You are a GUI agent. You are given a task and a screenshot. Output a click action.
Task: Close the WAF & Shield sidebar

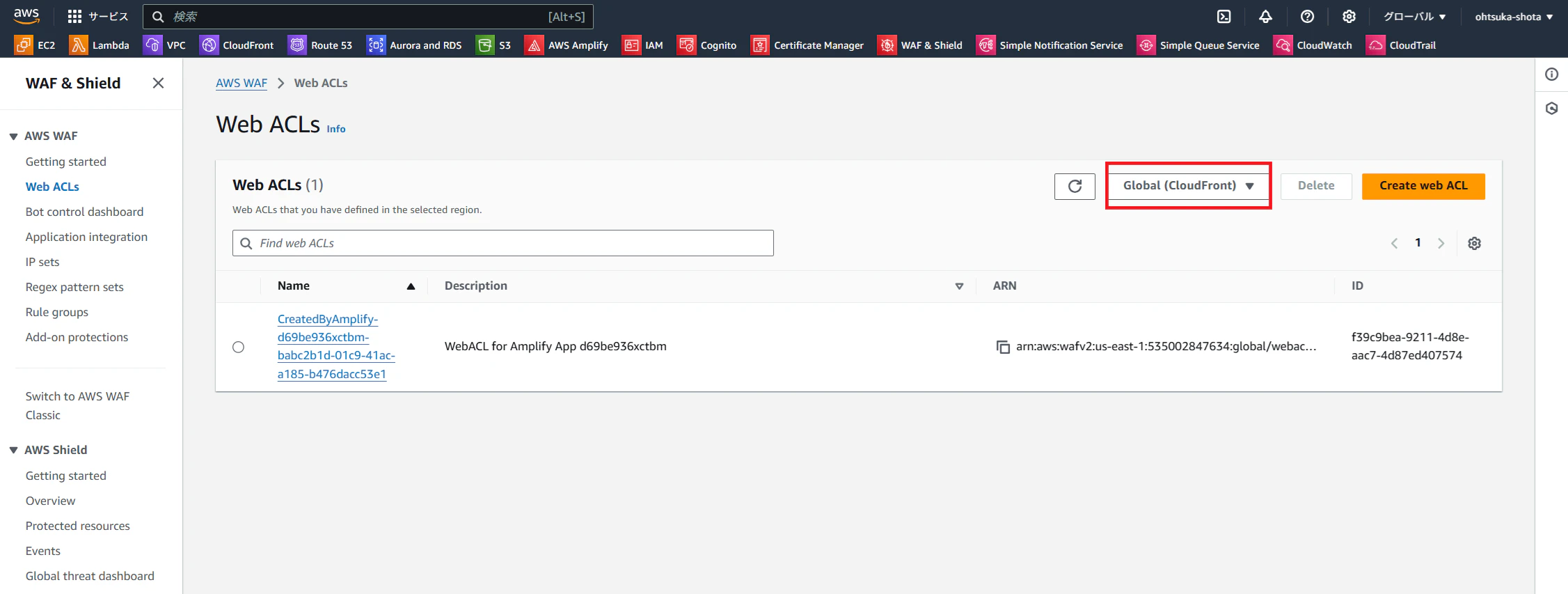click(x=159, y=83)
